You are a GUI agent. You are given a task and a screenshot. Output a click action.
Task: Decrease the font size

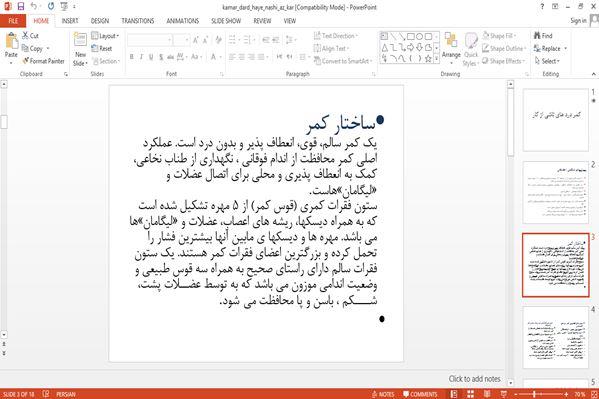tap(206, 40)
